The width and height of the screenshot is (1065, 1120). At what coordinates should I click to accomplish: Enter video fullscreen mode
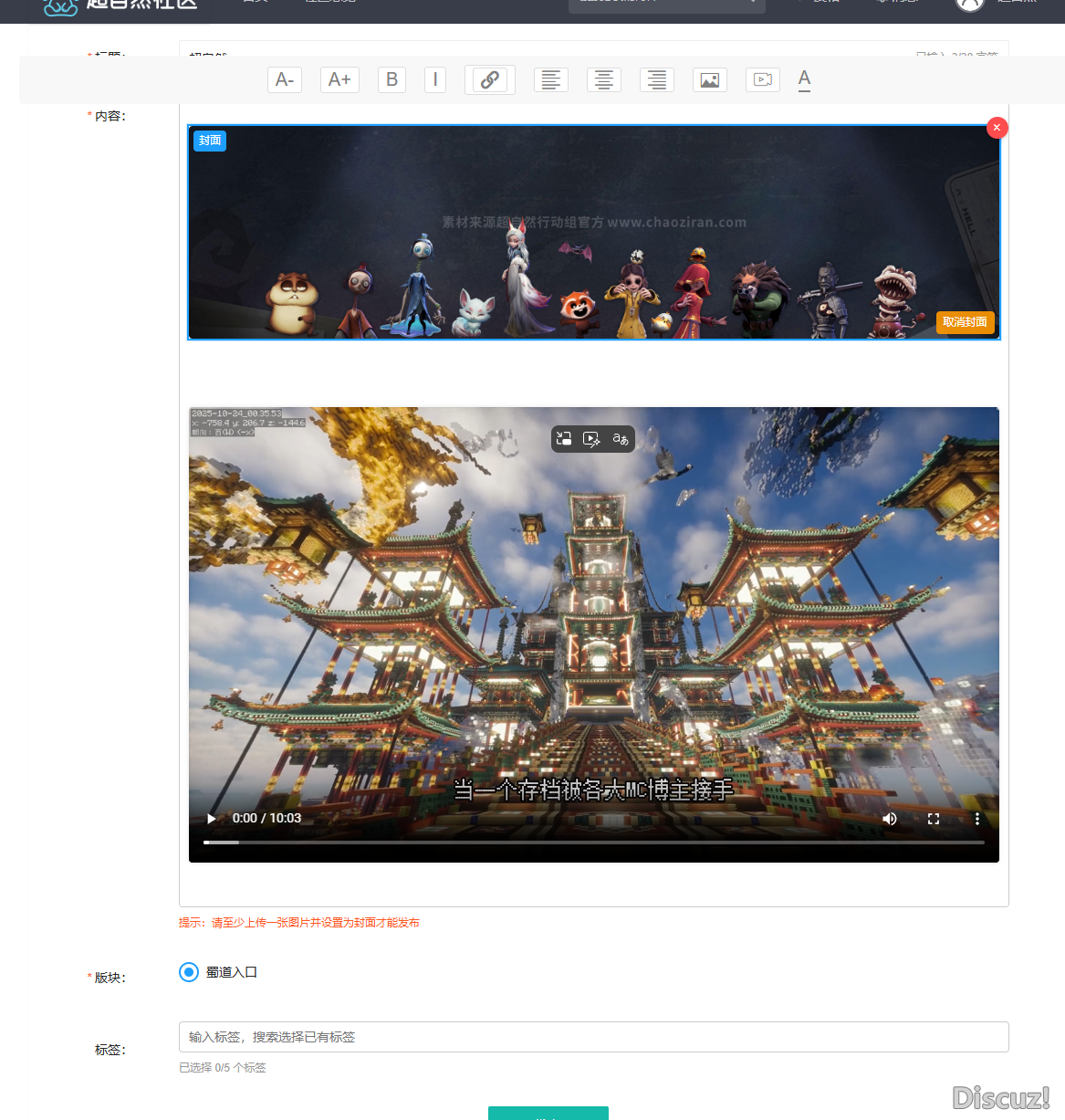(934, 819)
